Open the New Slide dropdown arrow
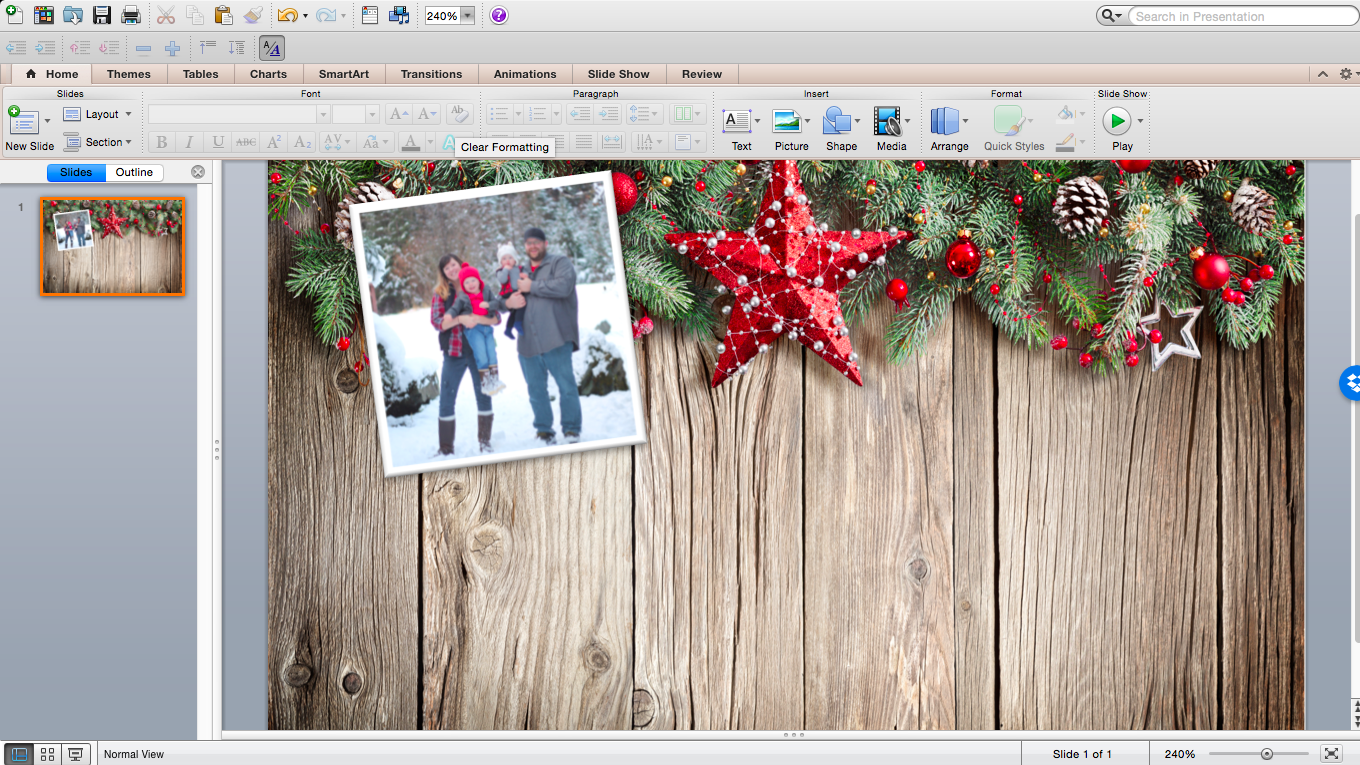This screenshot has width=1360, height=765. point(47,122)
